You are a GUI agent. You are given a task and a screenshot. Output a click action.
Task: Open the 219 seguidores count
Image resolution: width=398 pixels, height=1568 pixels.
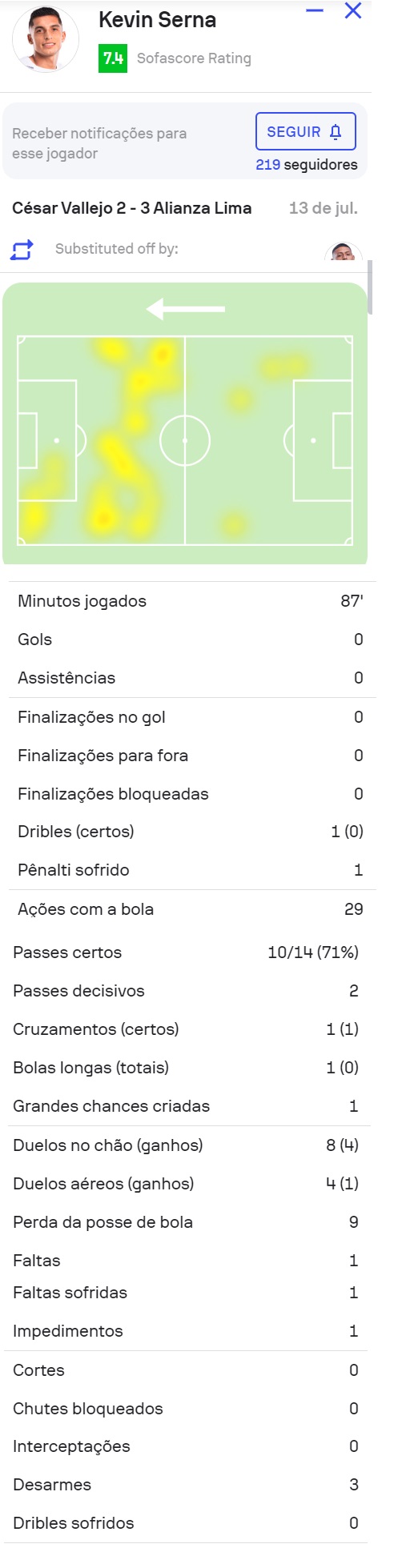tap(306, 164)
